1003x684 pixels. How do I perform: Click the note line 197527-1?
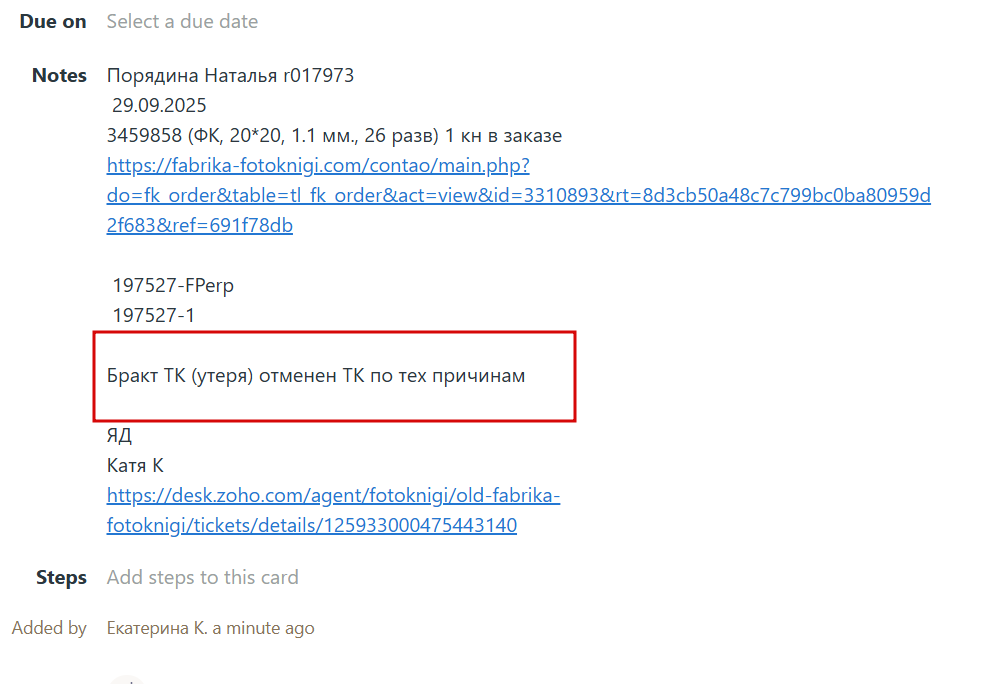(x=154, y=315)
